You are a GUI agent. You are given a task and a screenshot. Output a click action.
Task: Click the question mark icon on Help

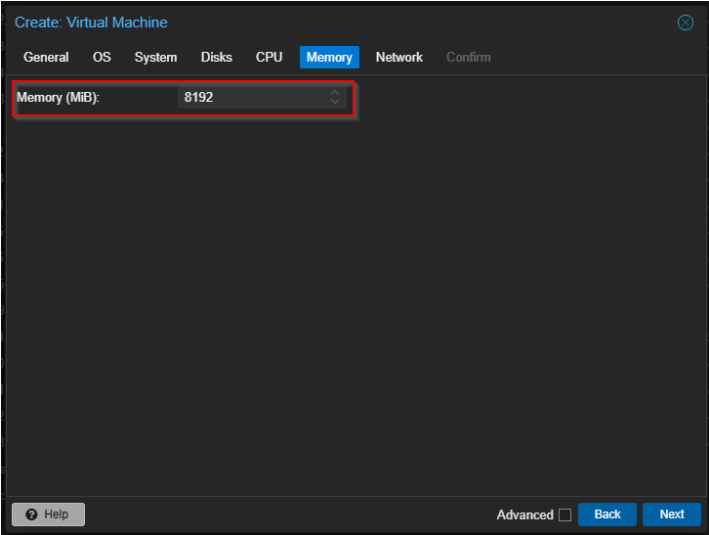(x=31, y=514)
